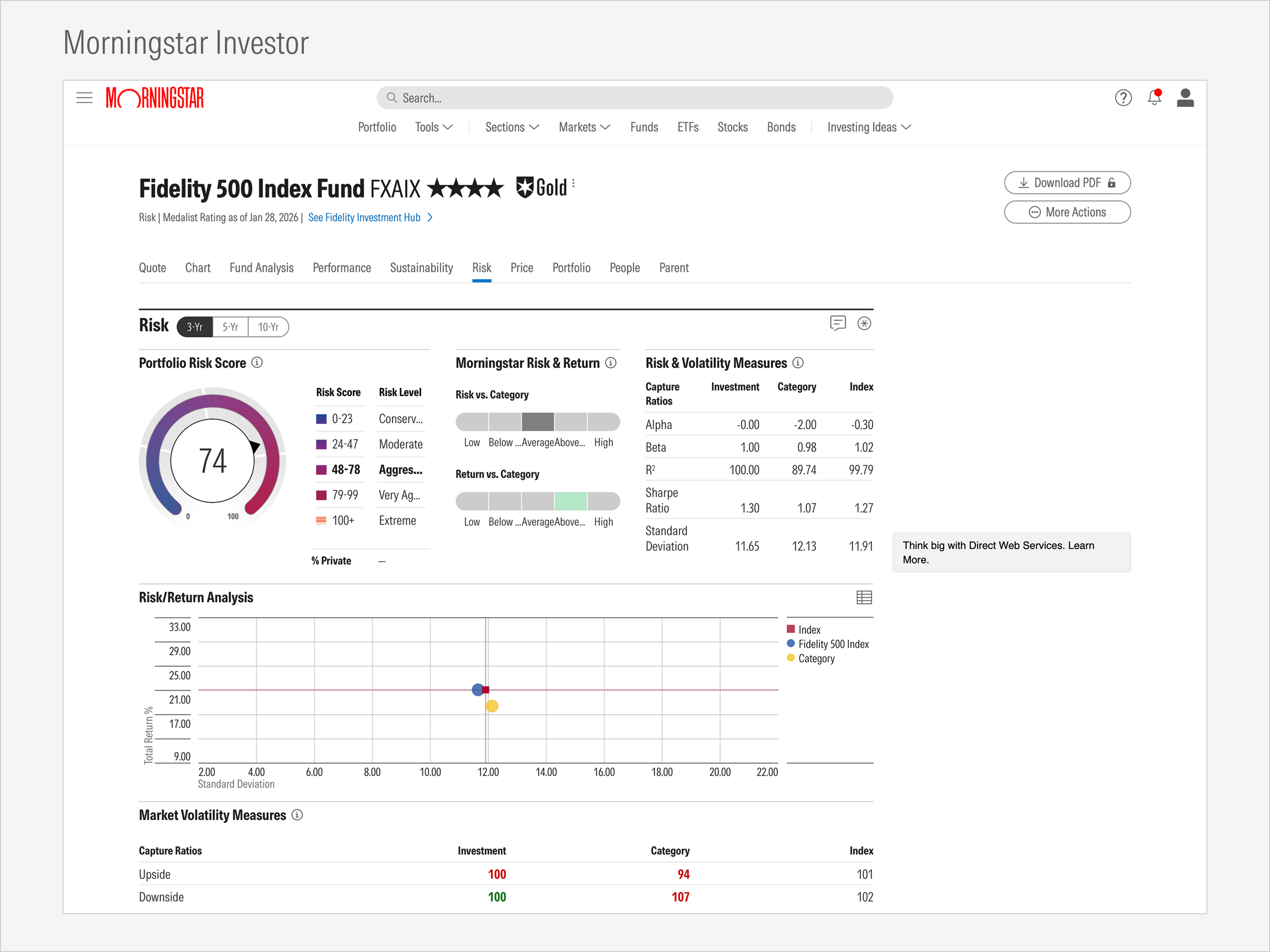Open the People tab
1270x952 pixels.
(x=625, y=268)
